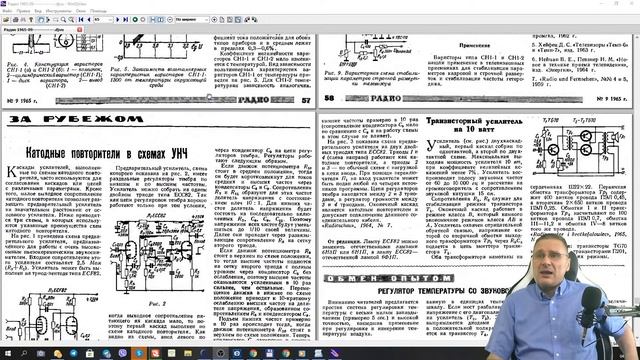Close the Радио 1965-09 document tab
Viewport: 640px width, 360px height.
[80, 30]
